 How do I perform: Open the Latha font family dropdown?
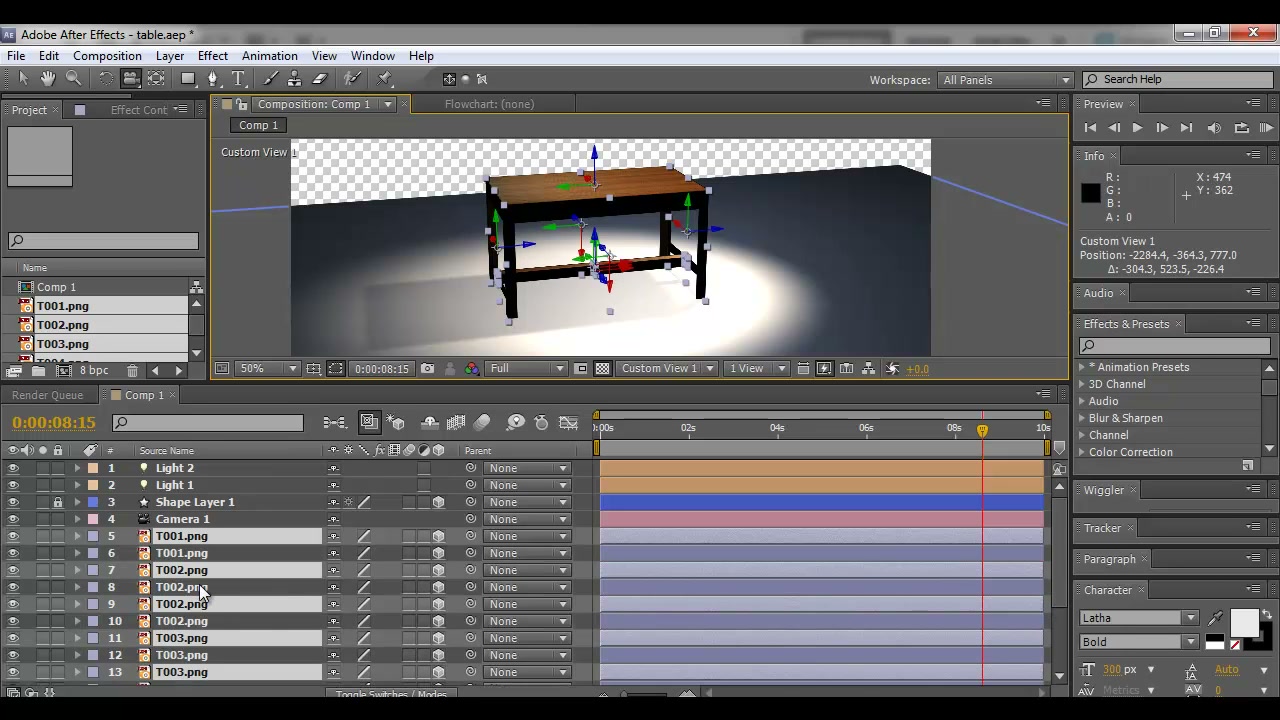click(1138, 618)
